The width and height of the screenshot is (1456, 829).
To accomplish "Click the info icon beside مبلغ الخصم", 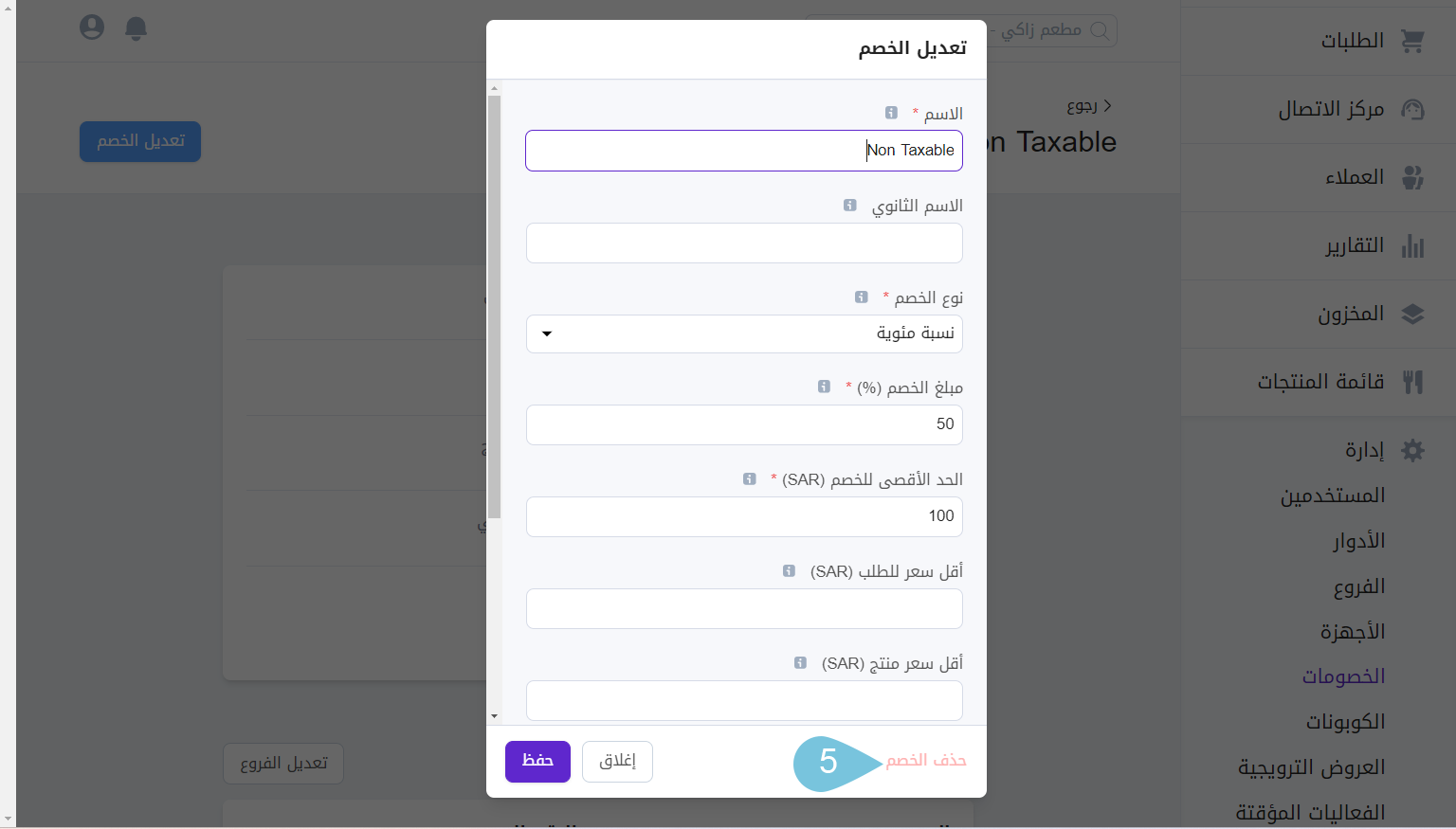I will (824, 387).
